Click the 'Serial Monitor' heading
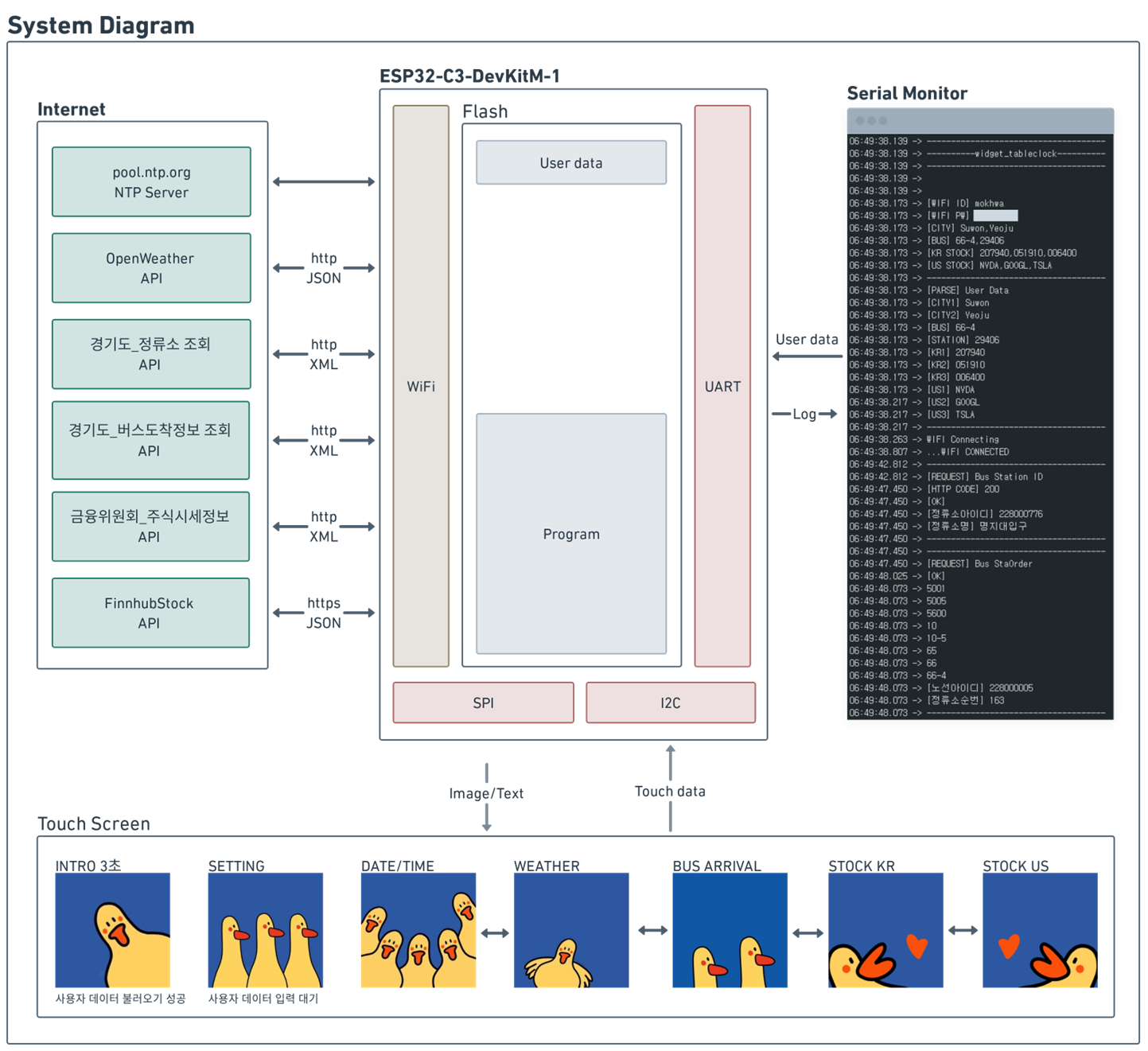 coord(907,93)
